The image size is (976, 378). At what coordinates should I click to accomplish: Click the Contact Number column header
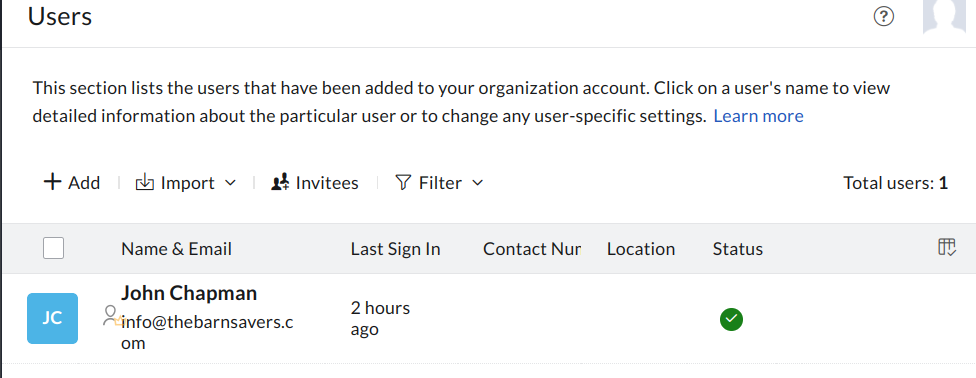pos(532,249)
